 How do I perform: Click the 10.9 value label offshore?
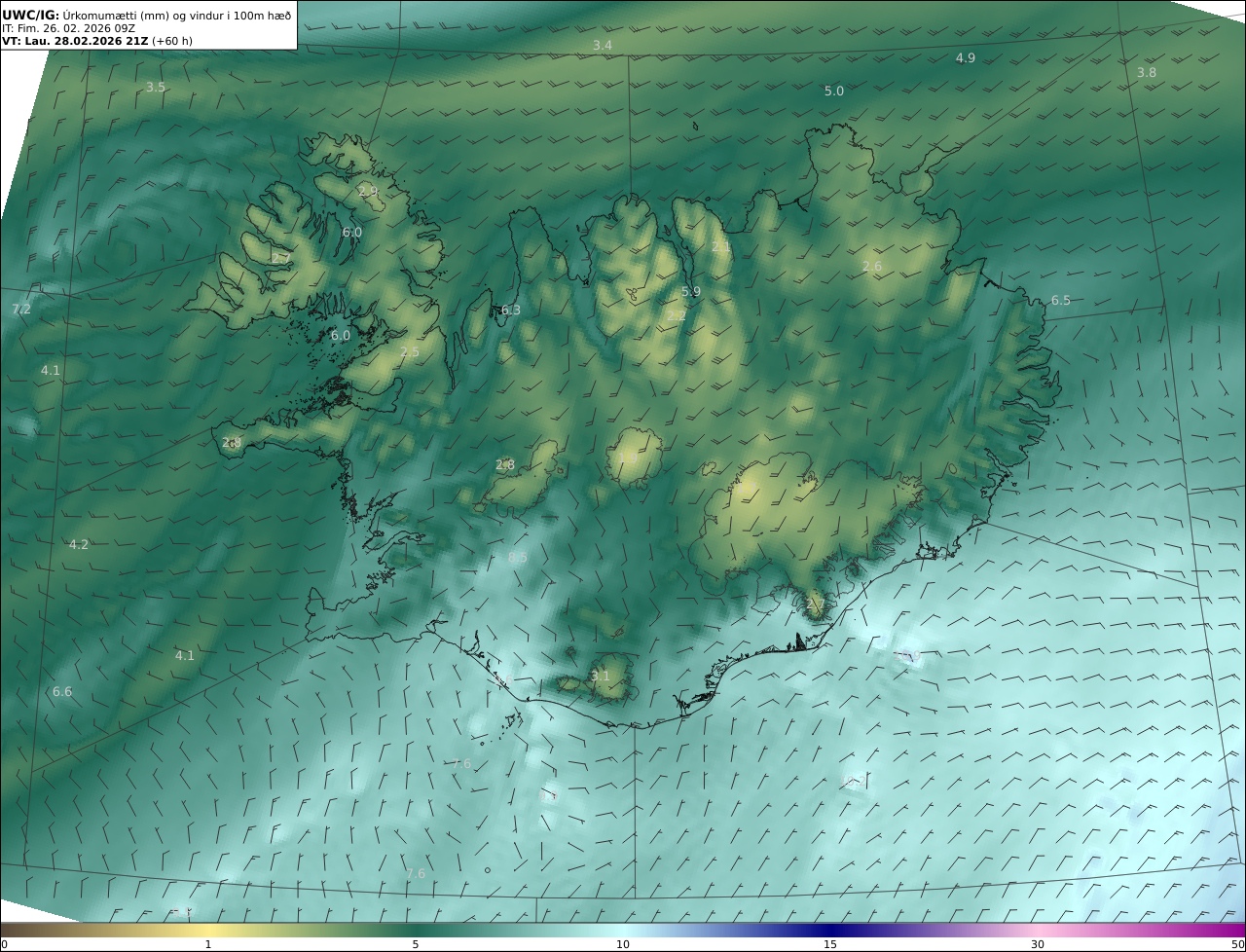pyautogui.click(x=909, y=656)
